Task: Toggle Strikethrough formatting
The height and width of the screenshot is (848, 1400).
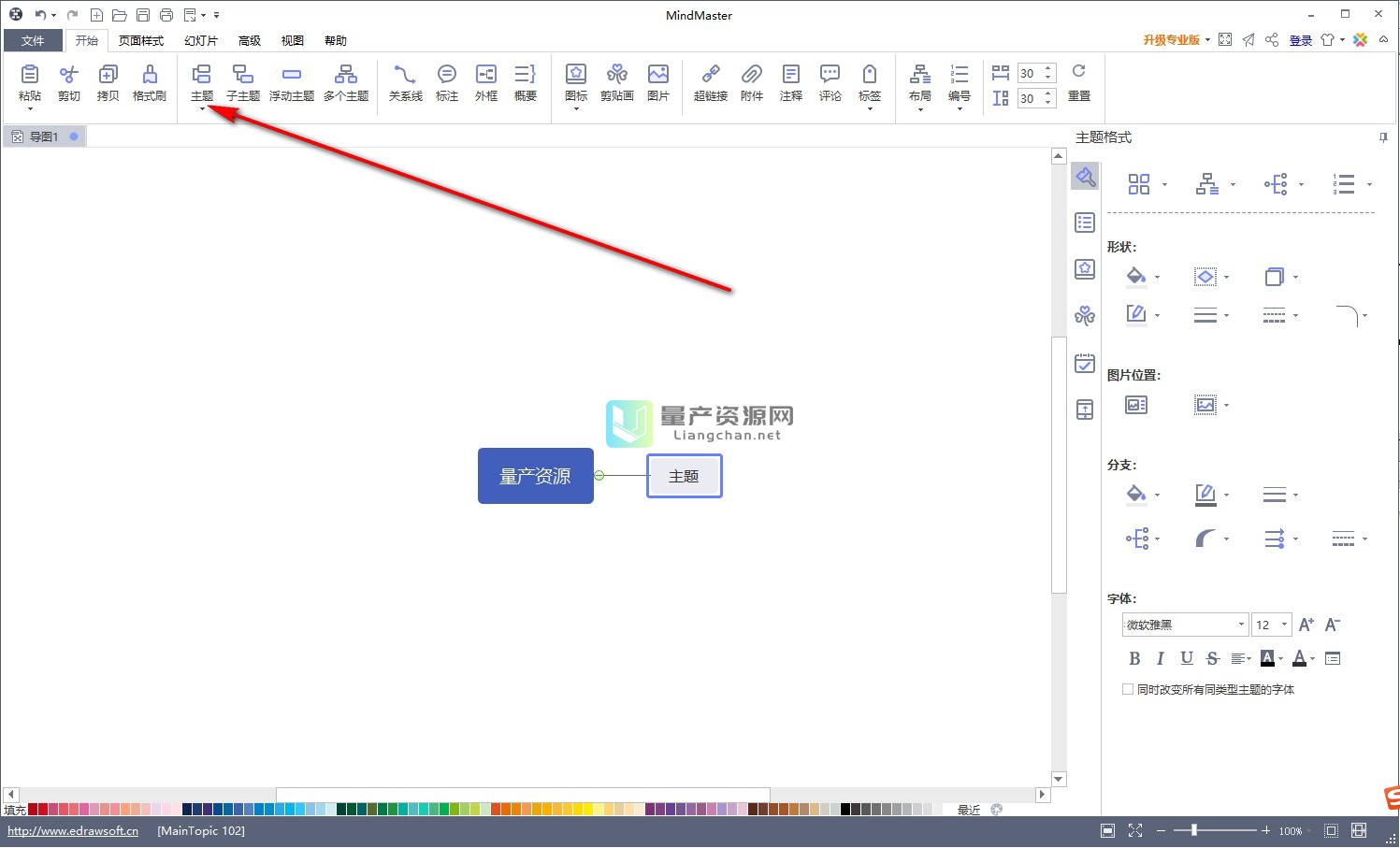Action: [1213, 658]
